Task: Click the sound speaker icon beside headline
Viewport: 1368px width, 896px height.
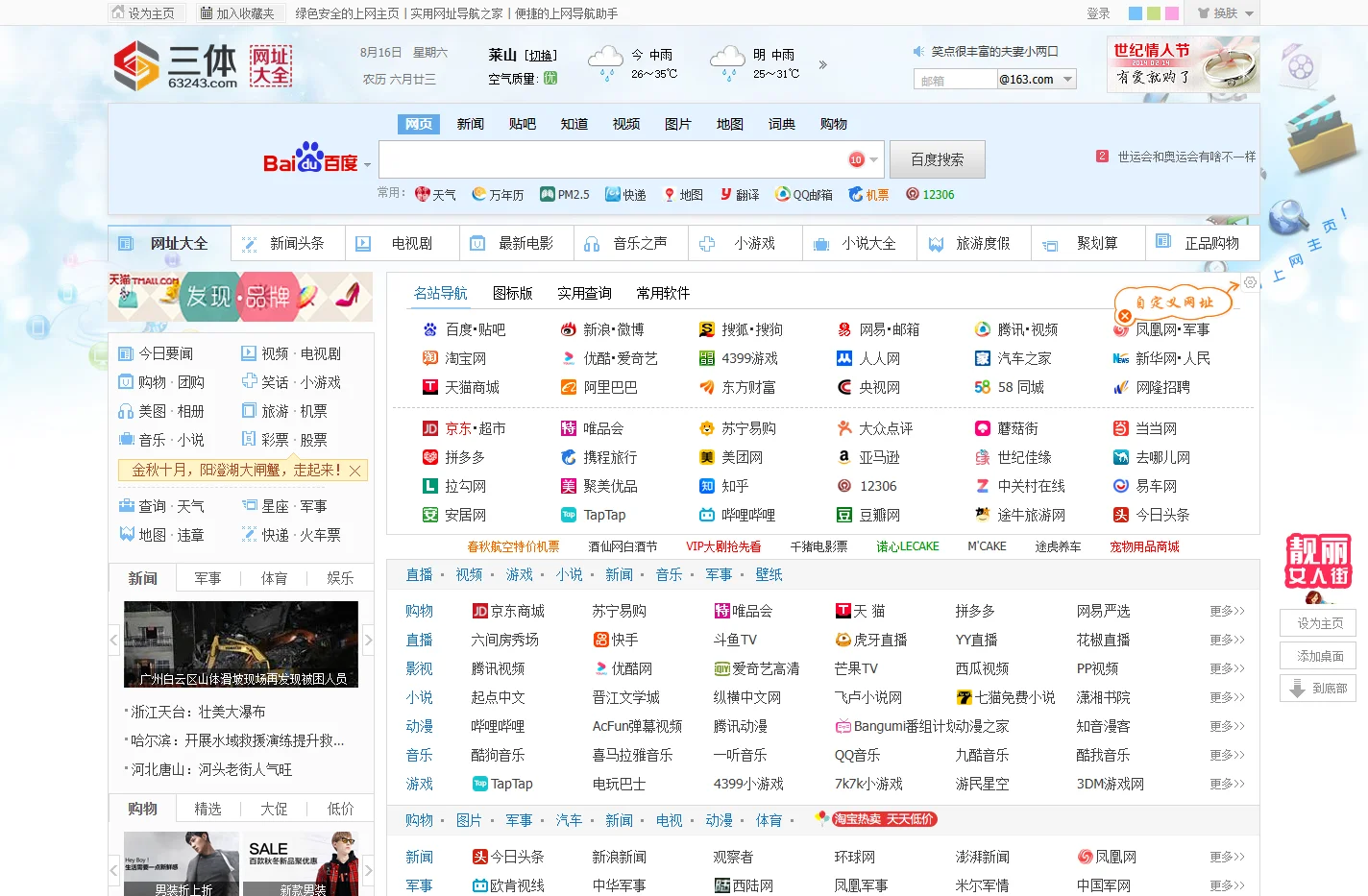Action: point(918,52)
